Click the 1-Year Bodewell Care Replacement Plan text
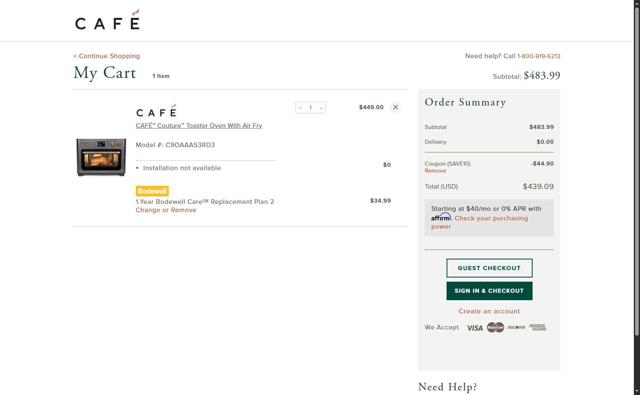The height and width of the screenshot is (395, 640). pos(204,202)
